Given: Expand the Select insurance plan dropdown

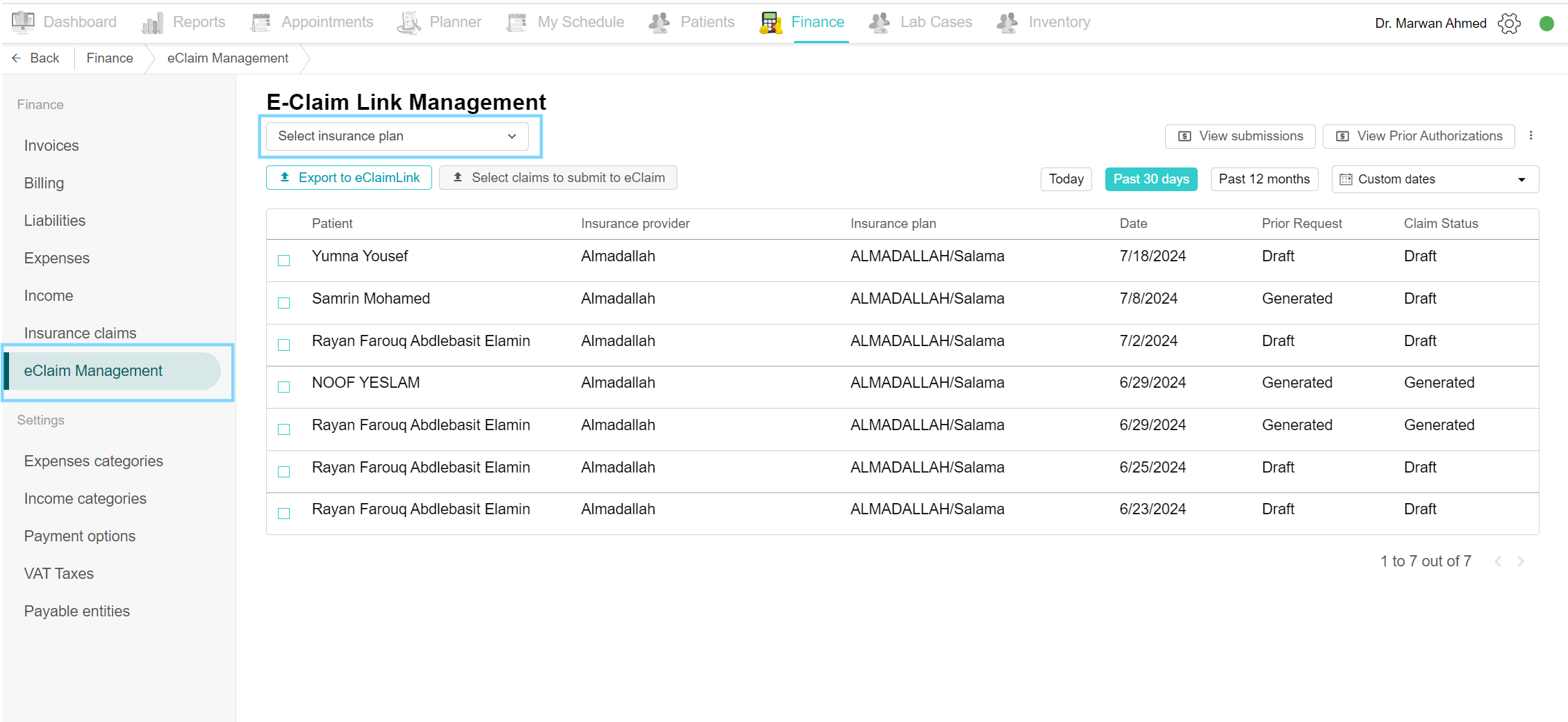Looking at the screenshot, I should [397, 136].
